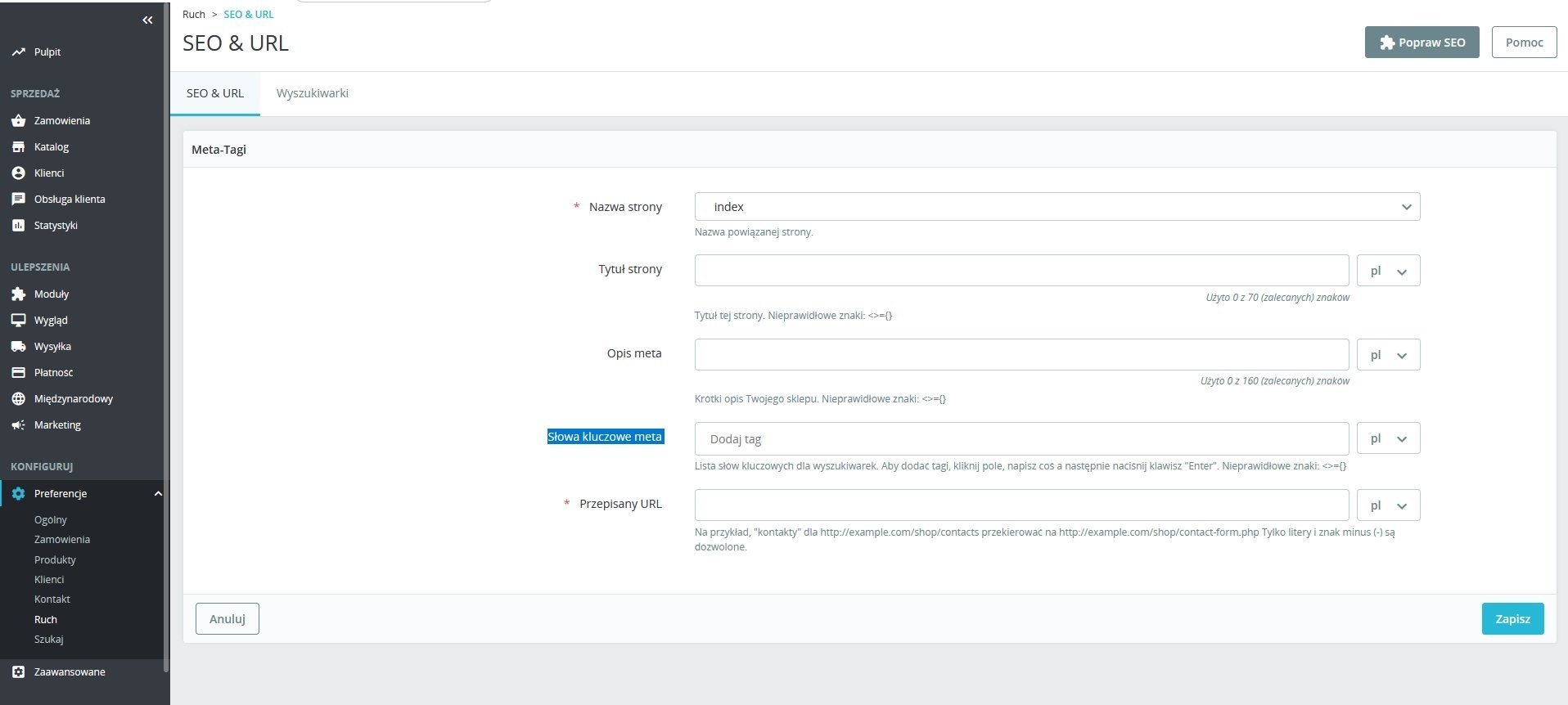Click the Obsługa klienta chat icon
This screenshot has height=705, width=1568.
18,199
